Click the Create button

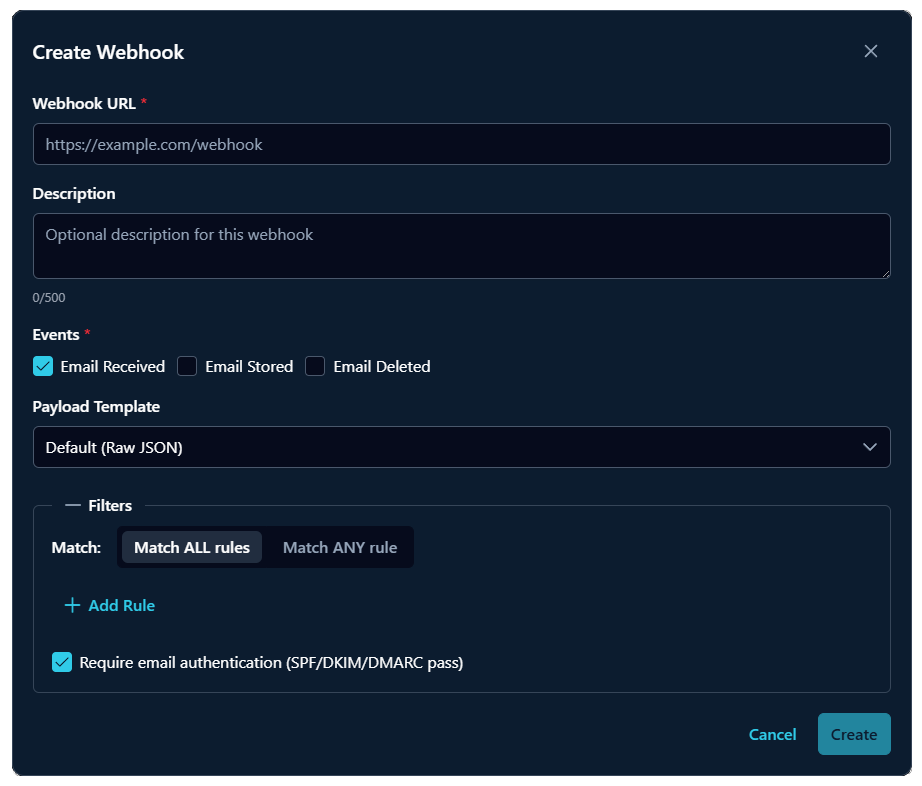pyautogui.click(x=853, y=733)
